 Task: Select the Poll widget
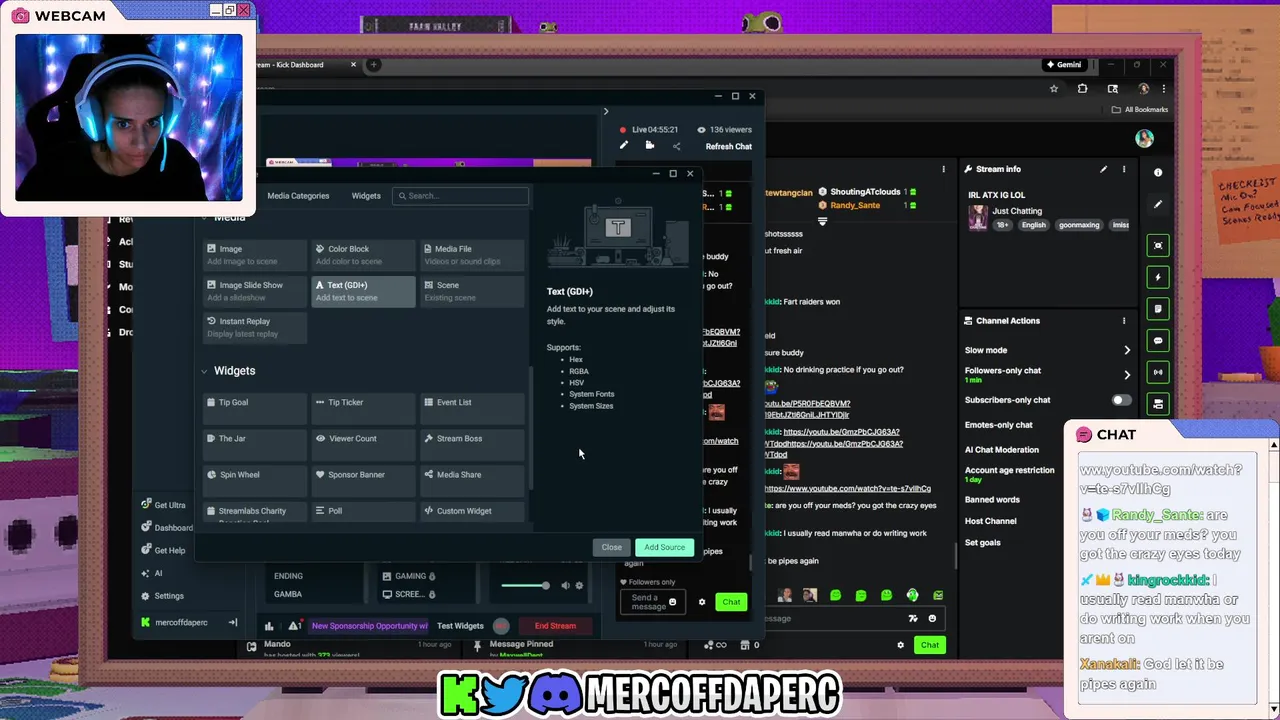363,511
